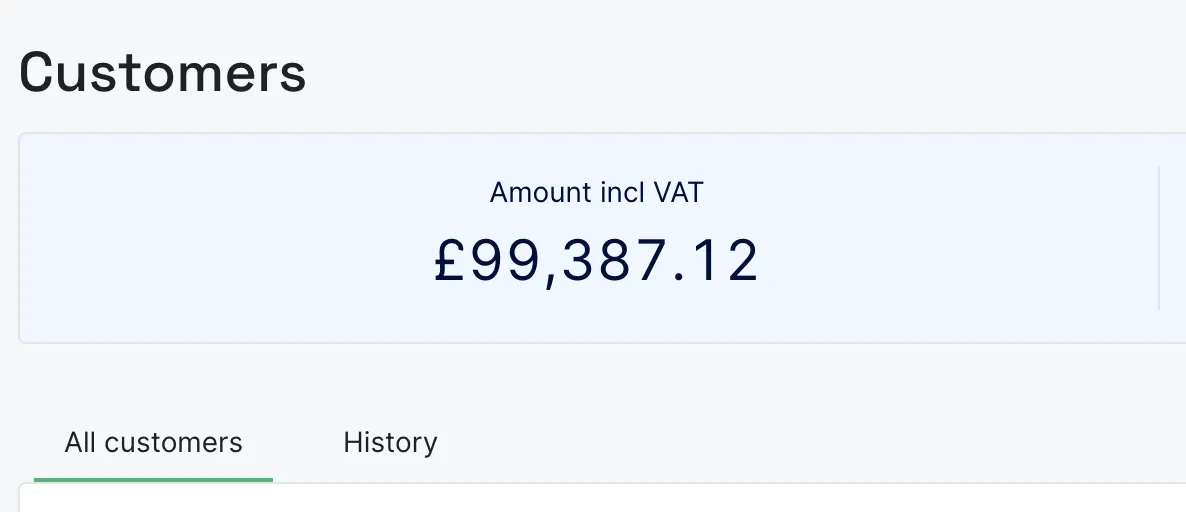Click the £99,387.12 total amount
The height and width of the screenshot is (512, 1186).
(596, 260)
